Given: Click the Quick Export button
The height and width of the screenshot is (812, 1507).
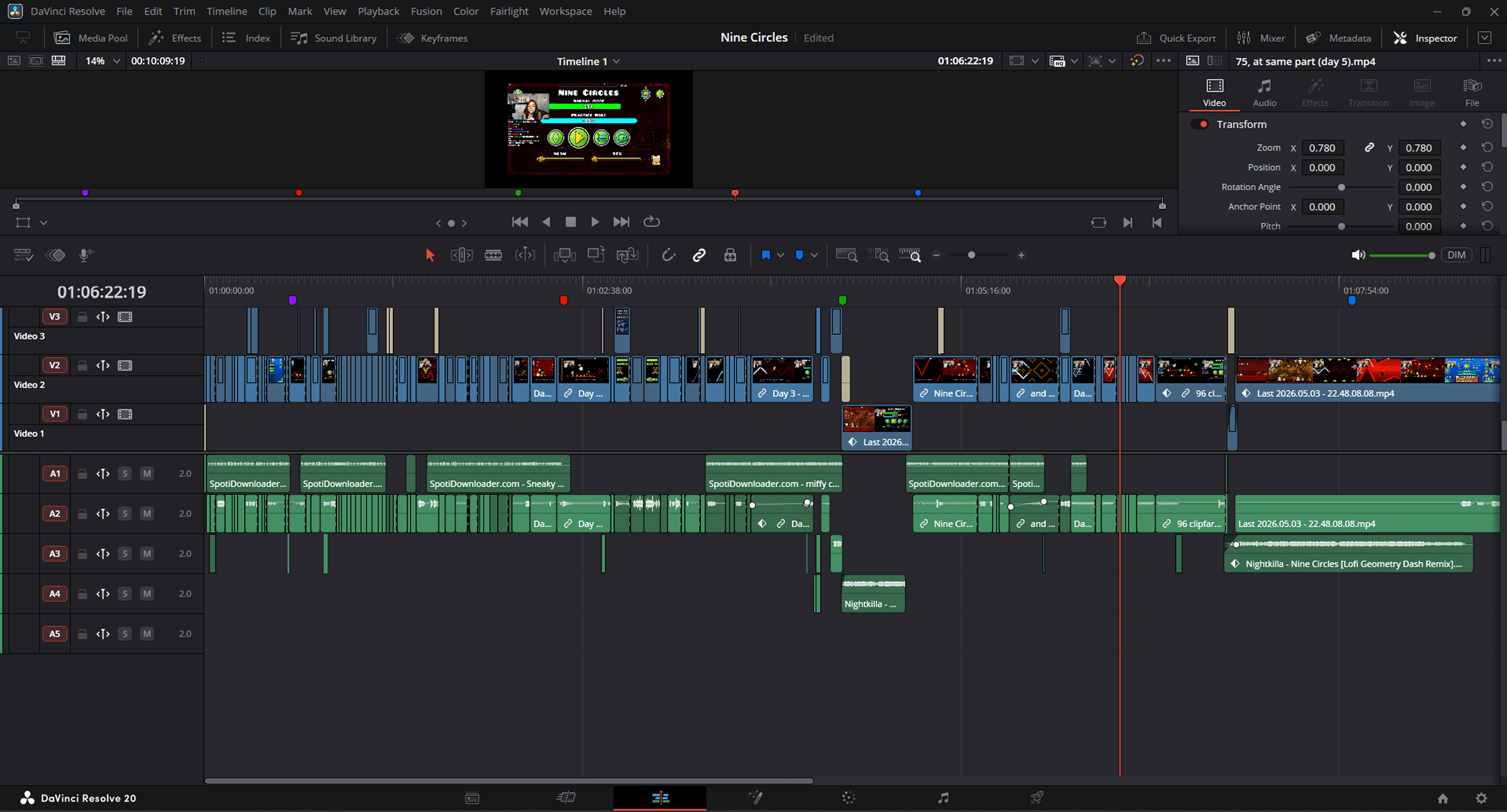Looking at the screenshot, I should [1176, 38].
